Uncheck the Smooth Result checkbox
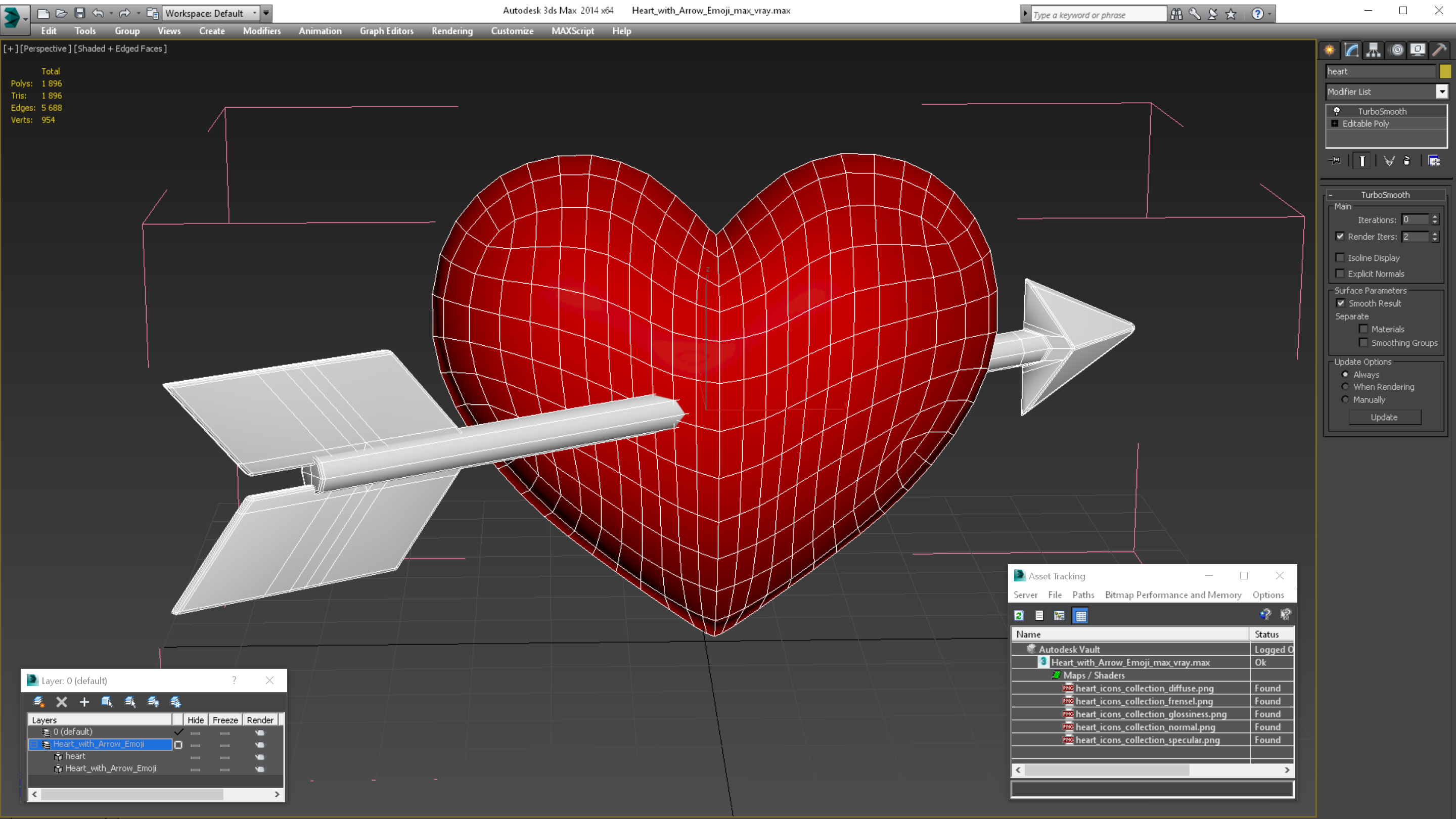The height and width of the screenshot is (819, 1456). [1341, 303]
